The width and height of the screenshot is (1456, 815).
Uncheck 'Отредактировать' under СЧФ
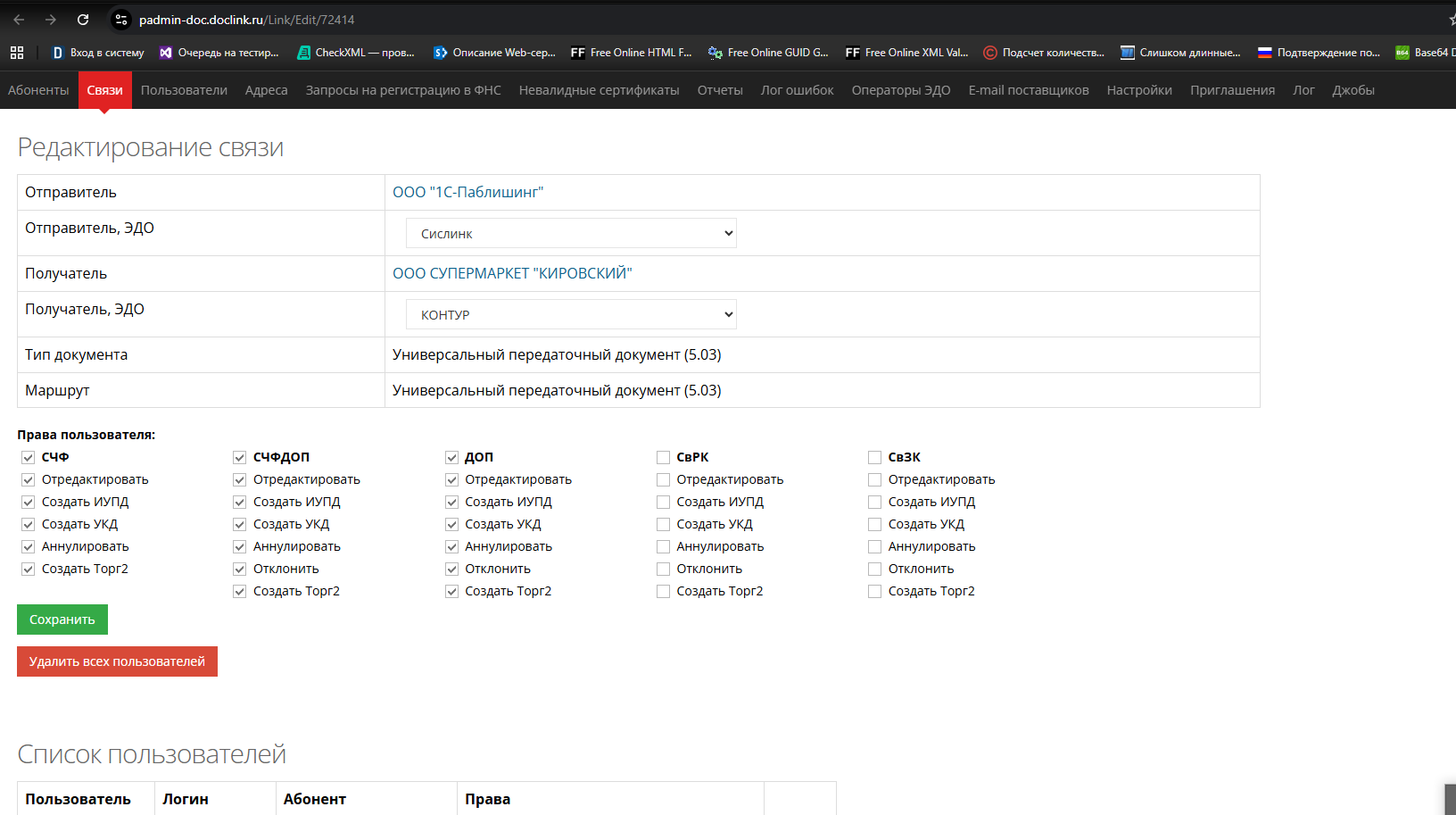pyautogui.click(x=29, y=480)
